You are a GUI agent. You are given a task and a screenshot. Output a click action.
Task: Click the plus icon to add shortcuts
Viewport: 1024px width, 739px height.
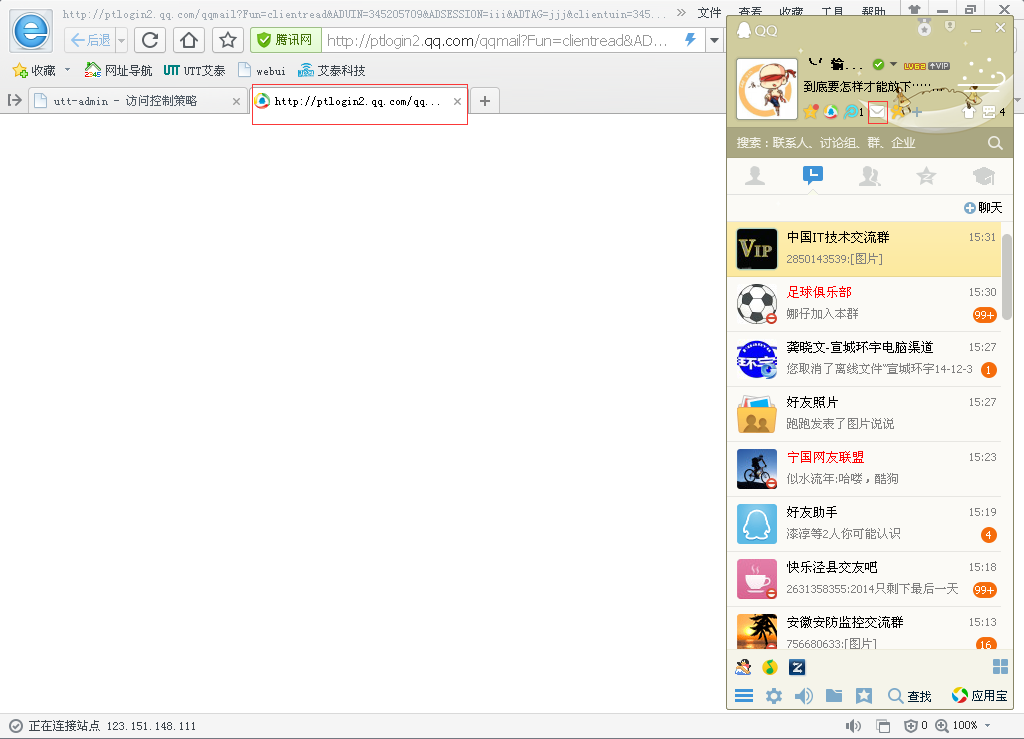(918, 112)
